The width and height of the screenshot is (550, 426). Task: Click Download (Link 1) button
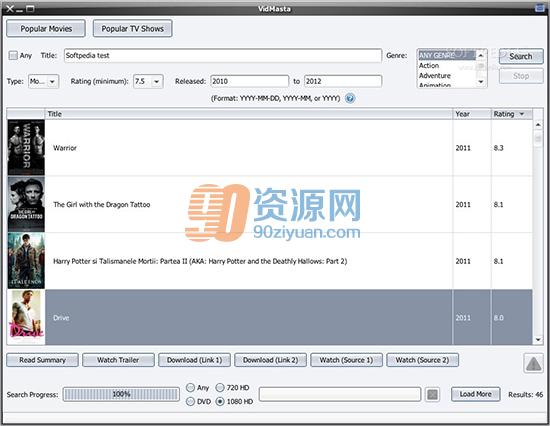[194, 360]
